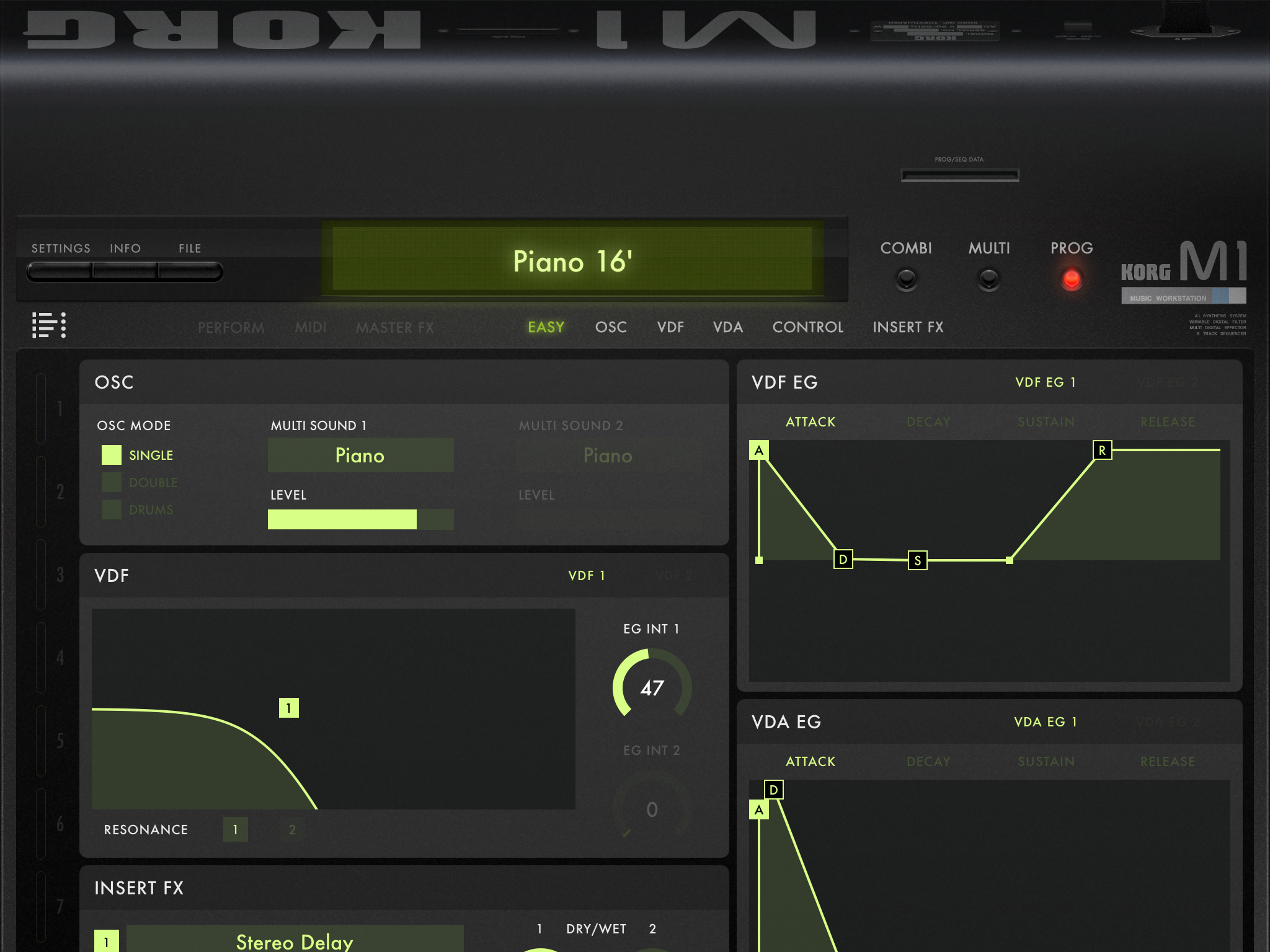The height and width of the screenshot is (952, 1270).
Task: Switch to the OSC tab
Action: click(611, 327)
